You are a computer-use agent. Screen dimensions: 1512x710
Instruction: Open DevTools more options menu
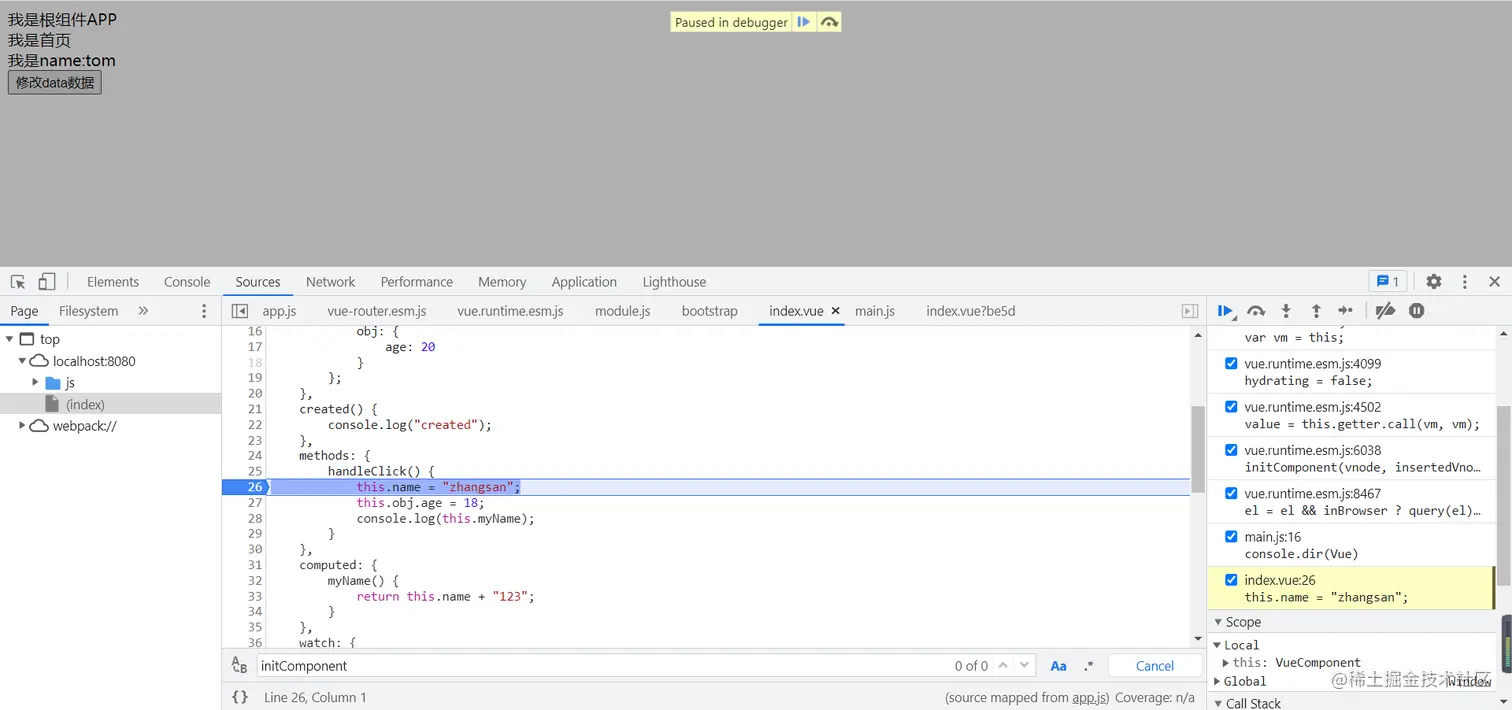[1465, 282]
